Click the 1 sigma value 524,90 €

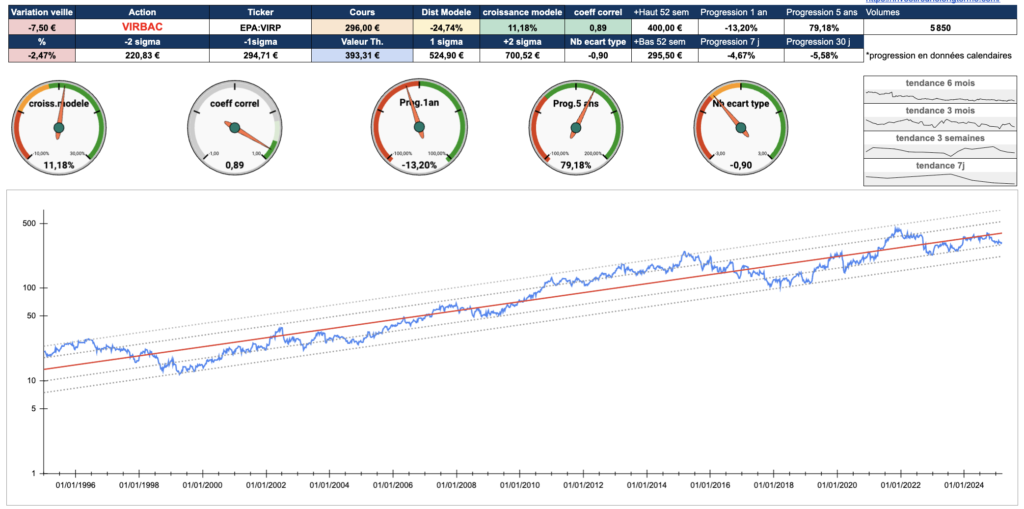[x=447, y=56]
